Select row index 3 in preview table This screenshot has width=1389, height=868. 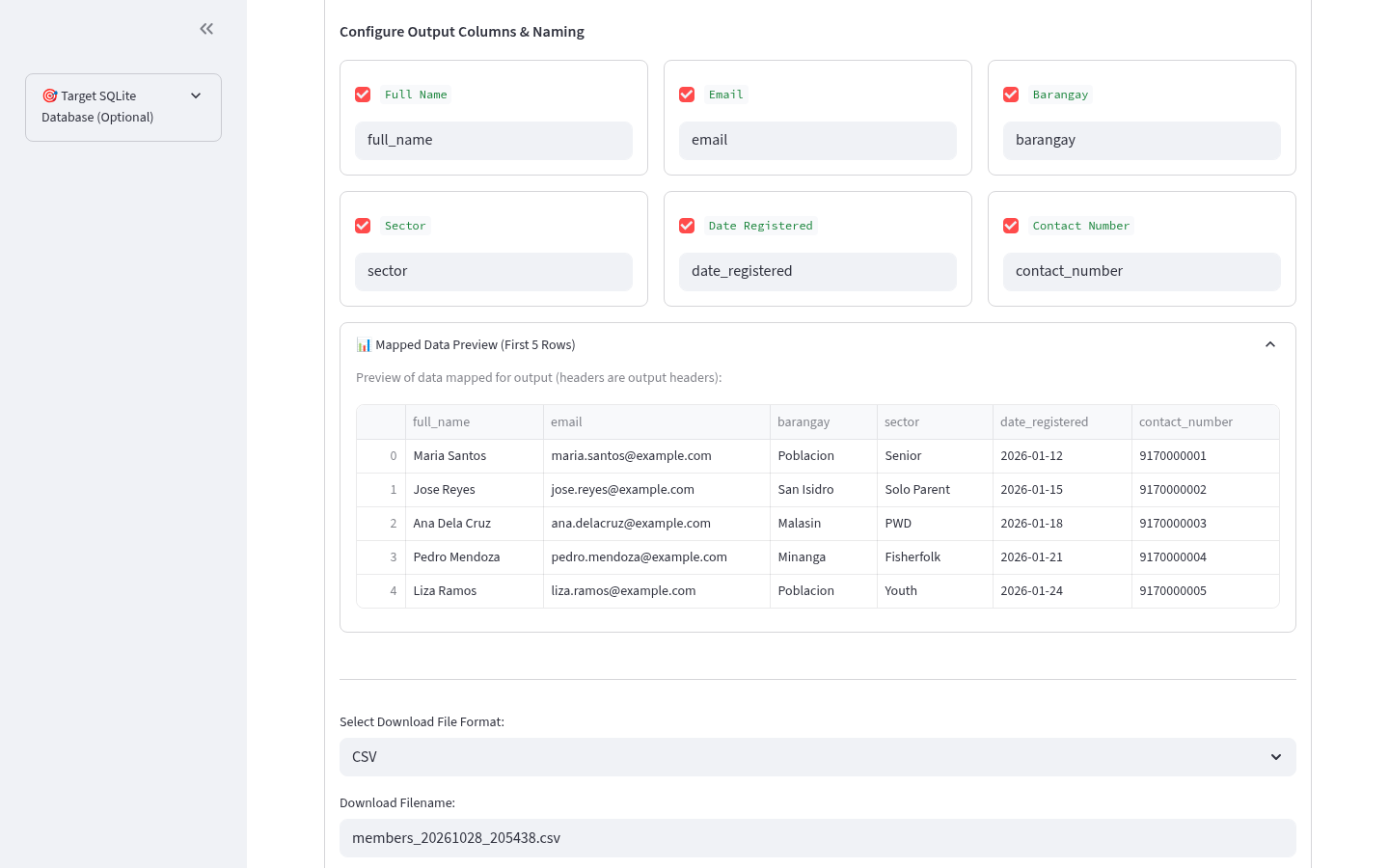point(381,557)
